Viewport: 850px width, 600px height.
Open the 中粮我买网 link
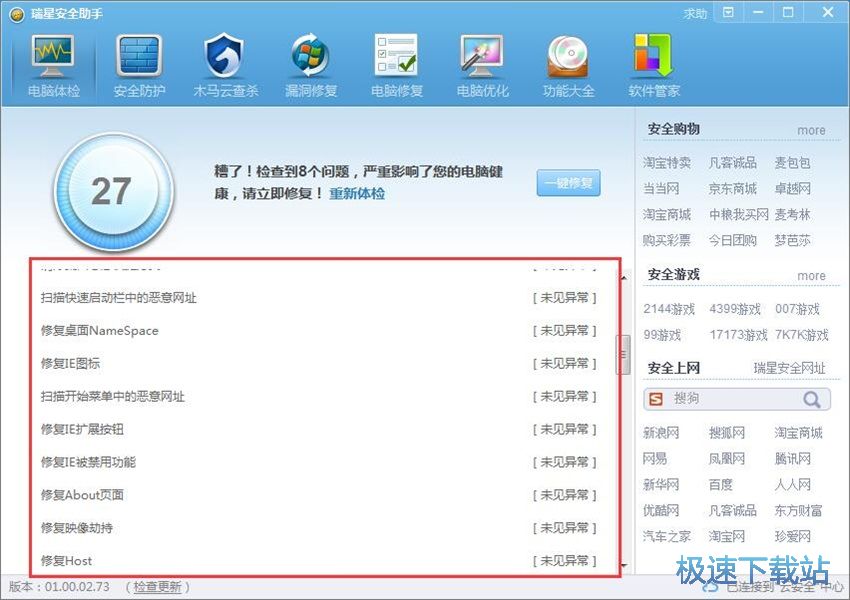[739, 215]
